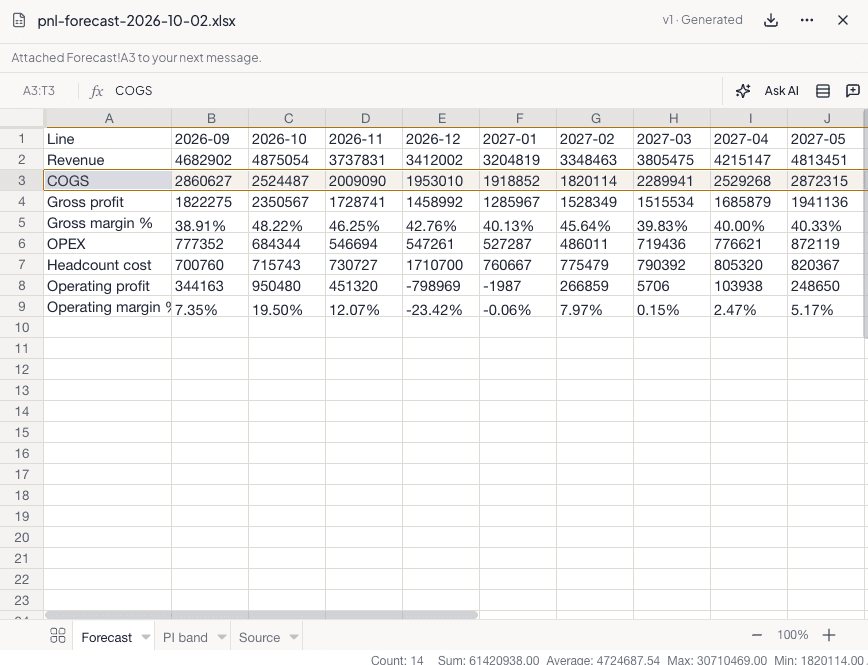The image size is (868, 665).
Task: Open the all-sheets grid icon
Action: tap(58, 635)
